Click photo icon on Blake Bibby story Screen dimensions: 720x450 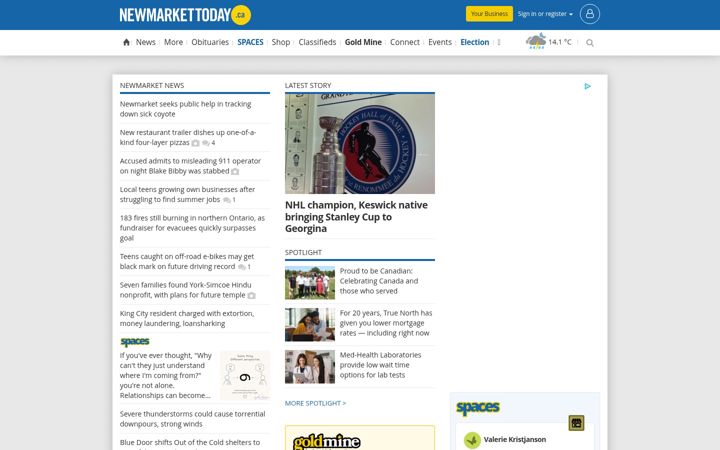coord(235,171)
